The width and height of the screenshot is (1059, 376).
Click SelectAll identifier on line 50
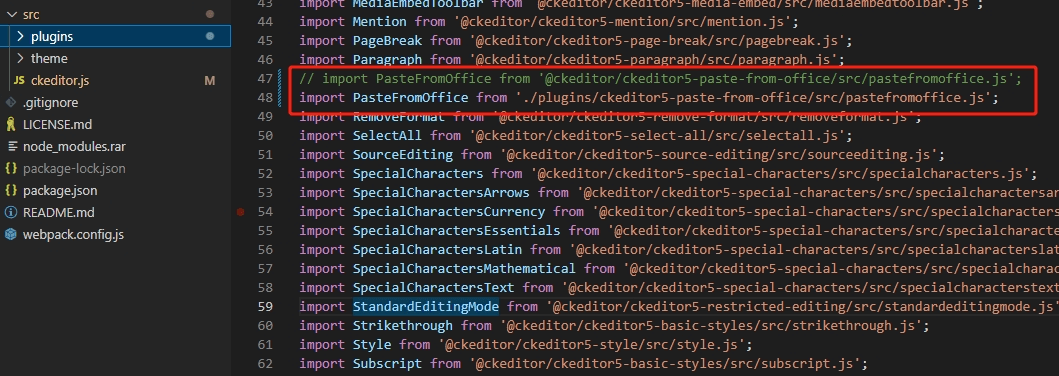click(x=388, y=136)
